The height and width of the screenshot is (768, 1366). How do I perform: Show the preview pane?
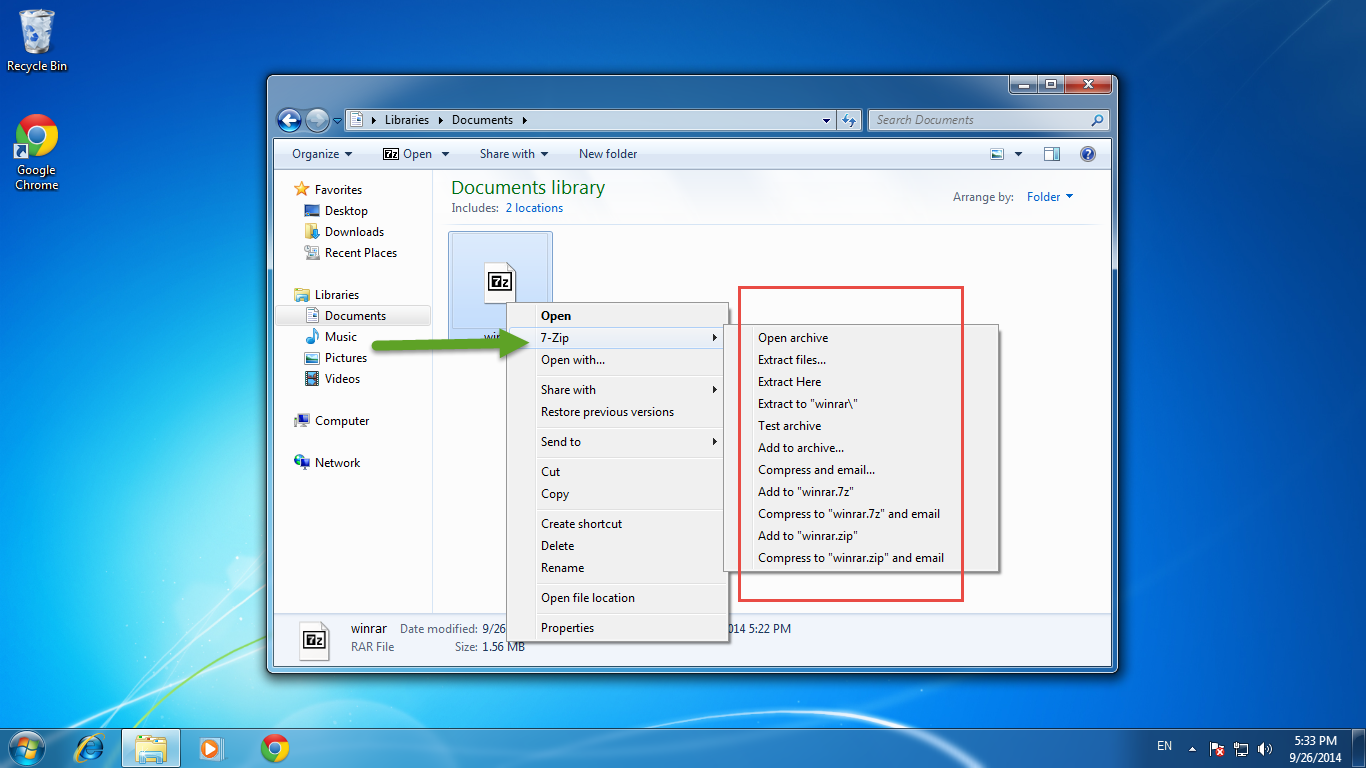pos(1051,154)
